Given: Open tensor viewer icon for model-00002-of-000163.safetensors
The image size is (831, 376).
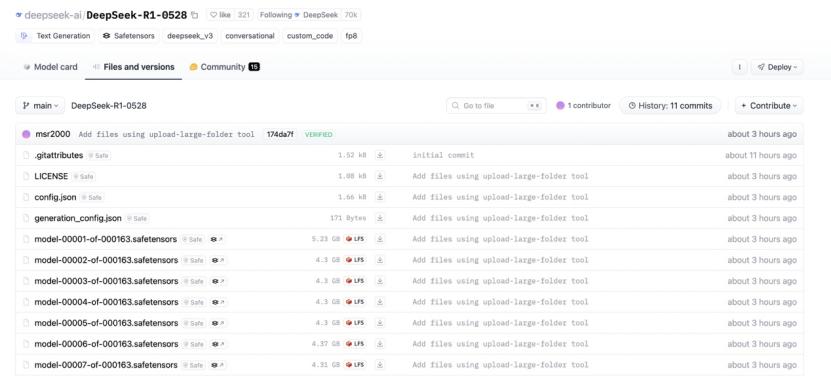Looking at the screenshot, I should pyautogui.click(x=218, y=260).
